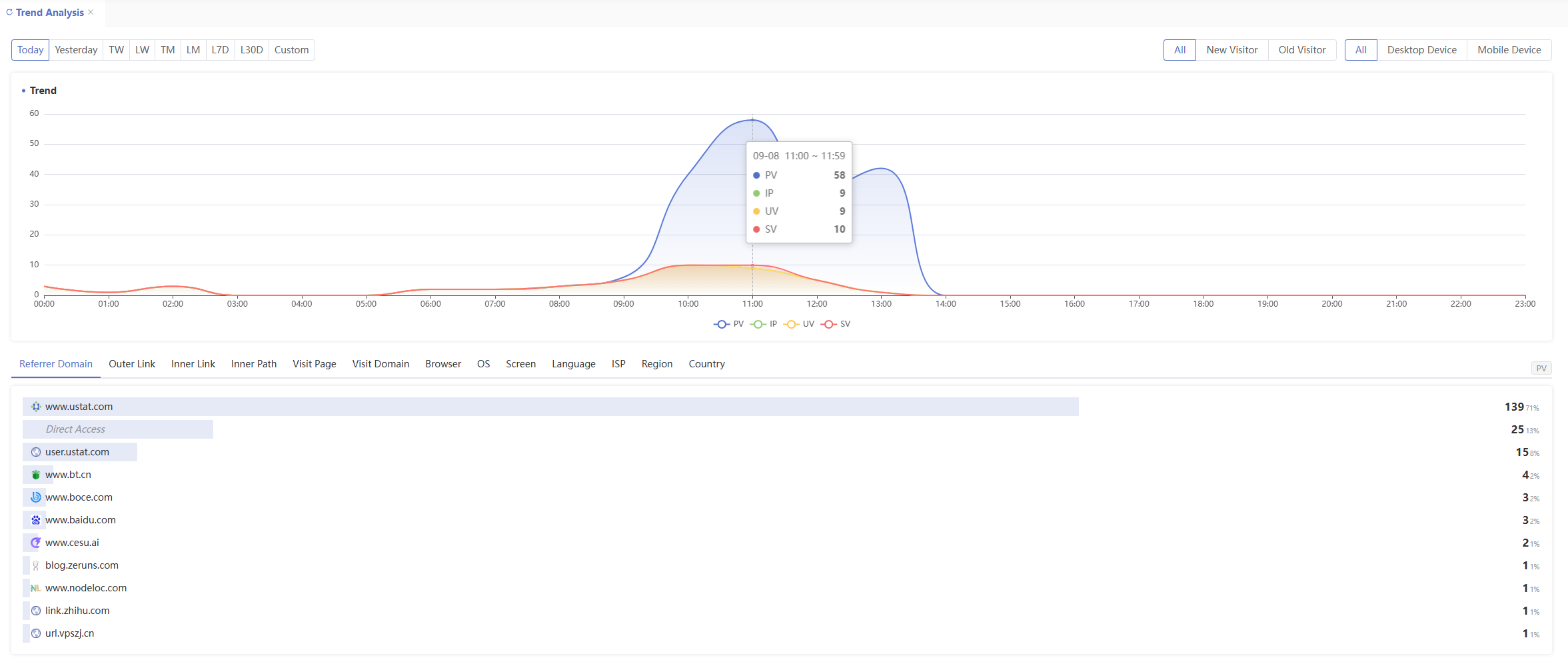The height and width of the screenshot is (660, 1568).
Task: Click the www.nodeloc.com NL favicon icon
Action: click(x=36, y=588)
